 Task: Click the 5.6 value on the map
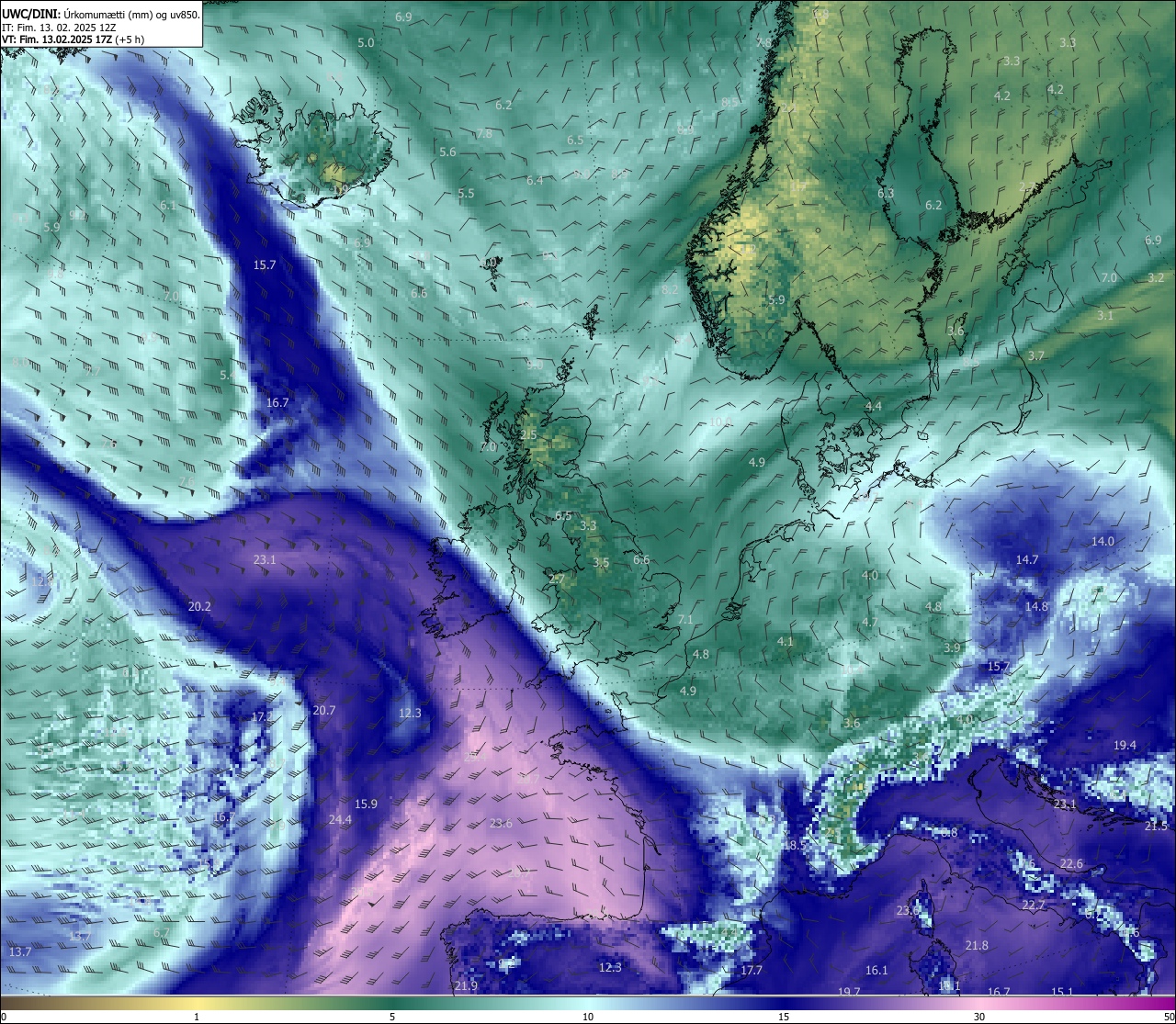pyautogui.click(x=447, y=152)
